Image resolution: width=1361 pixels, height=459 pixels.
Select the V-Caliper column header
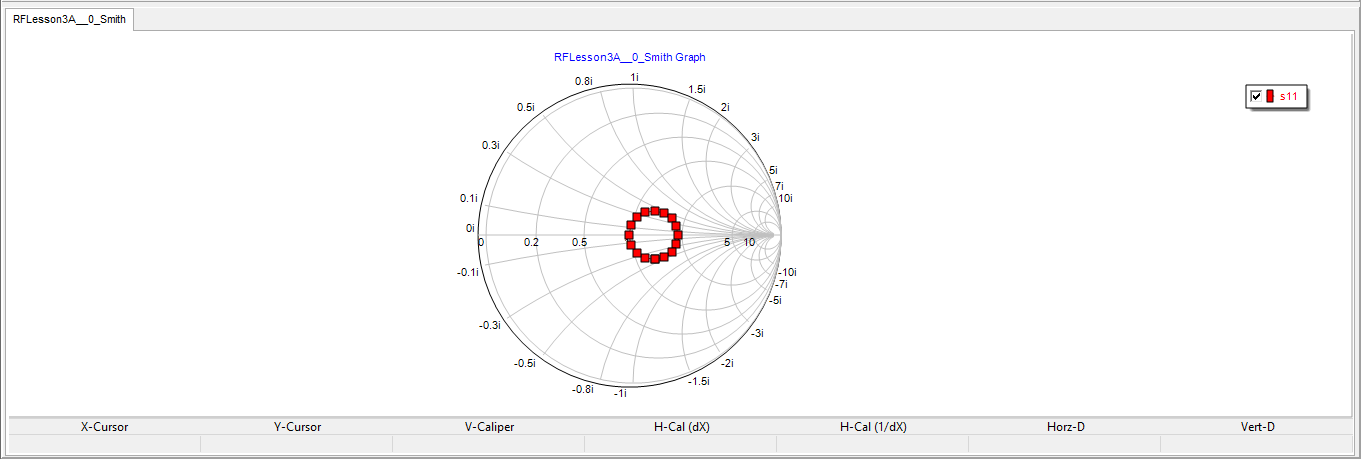(x=489, y=427)
